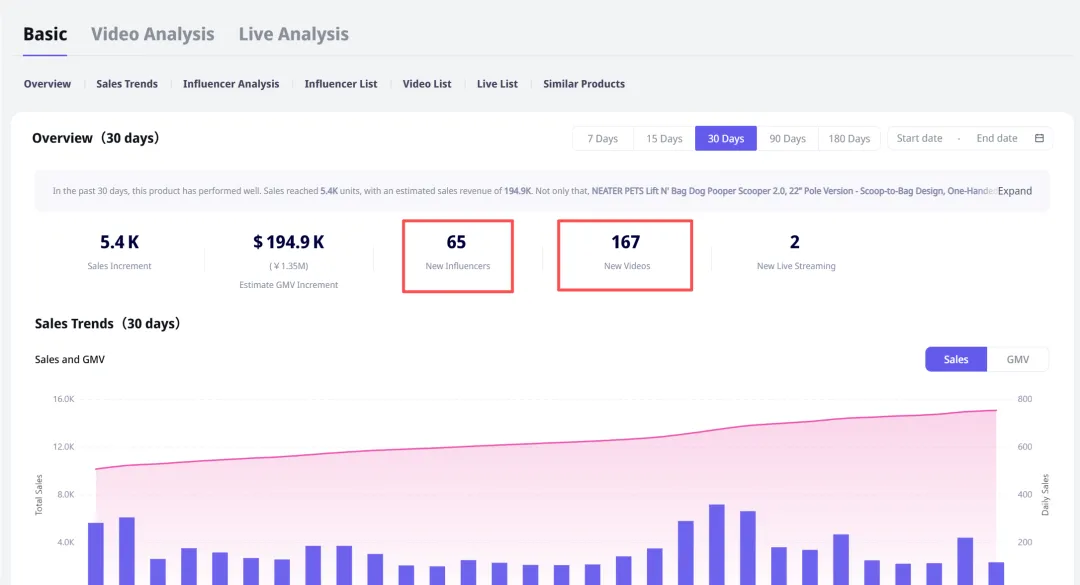View the Similar Products section
The image size is (1080, 585).
tap(584, 84)
